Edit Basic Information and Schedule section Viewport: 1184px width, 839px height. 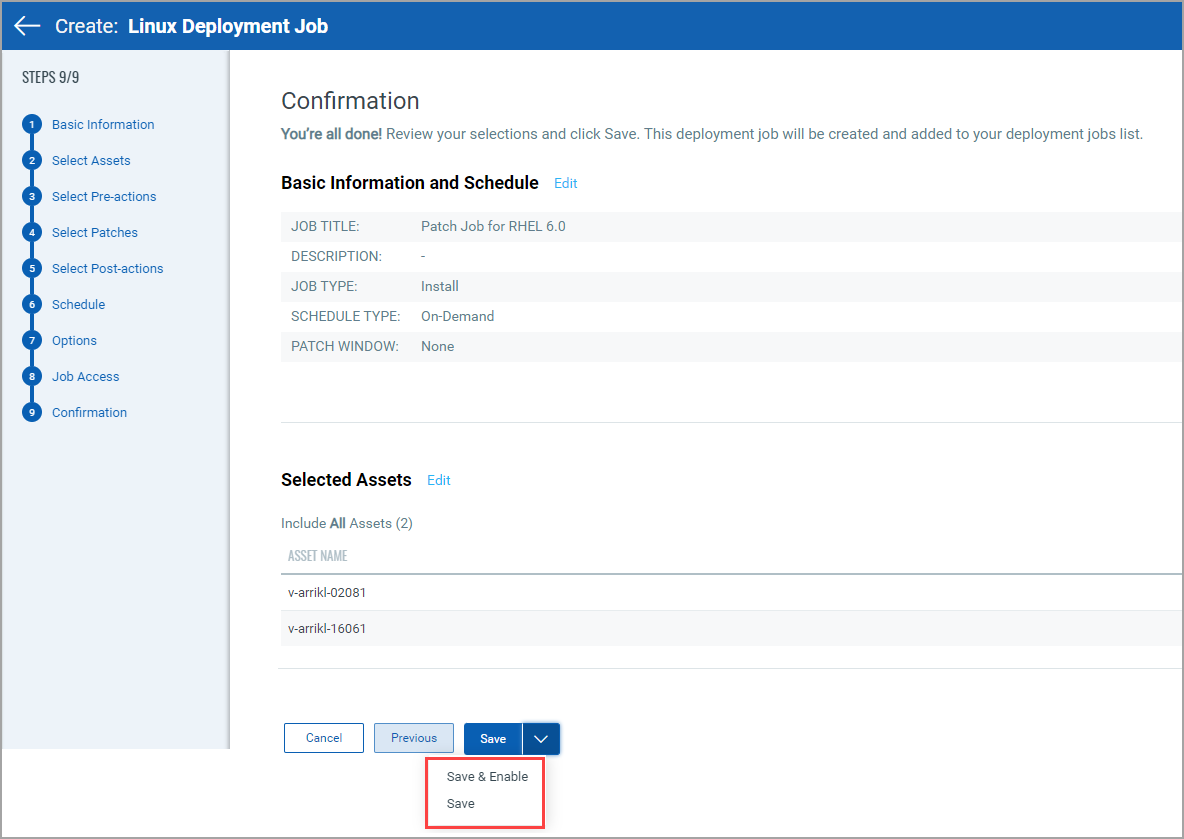click(x=566, y=184)
